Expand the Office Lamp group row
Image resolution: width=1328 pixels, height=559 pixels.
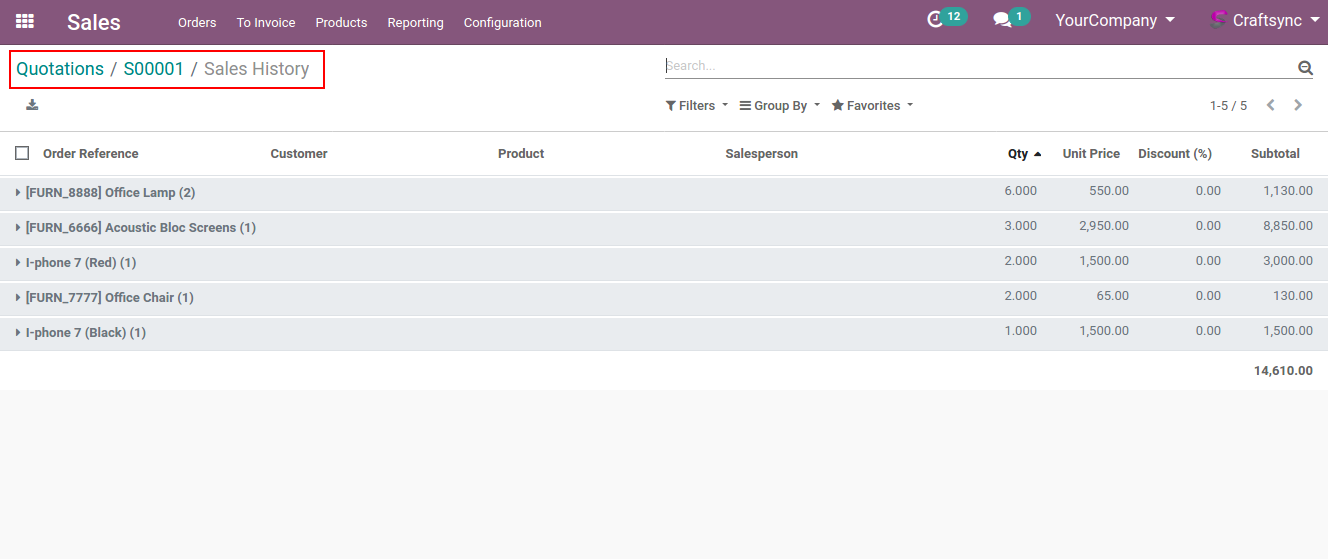pyautogui.click(x=109, y=192)
